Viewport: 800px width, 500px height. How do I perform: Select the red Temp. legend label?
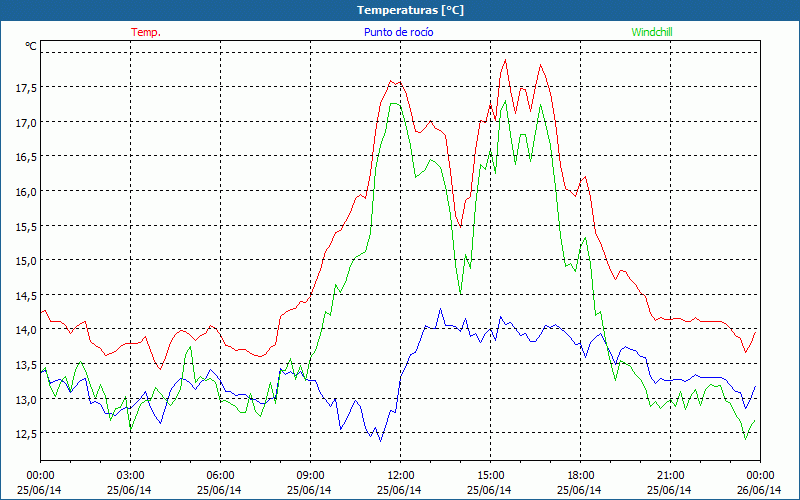click(146, 32)
